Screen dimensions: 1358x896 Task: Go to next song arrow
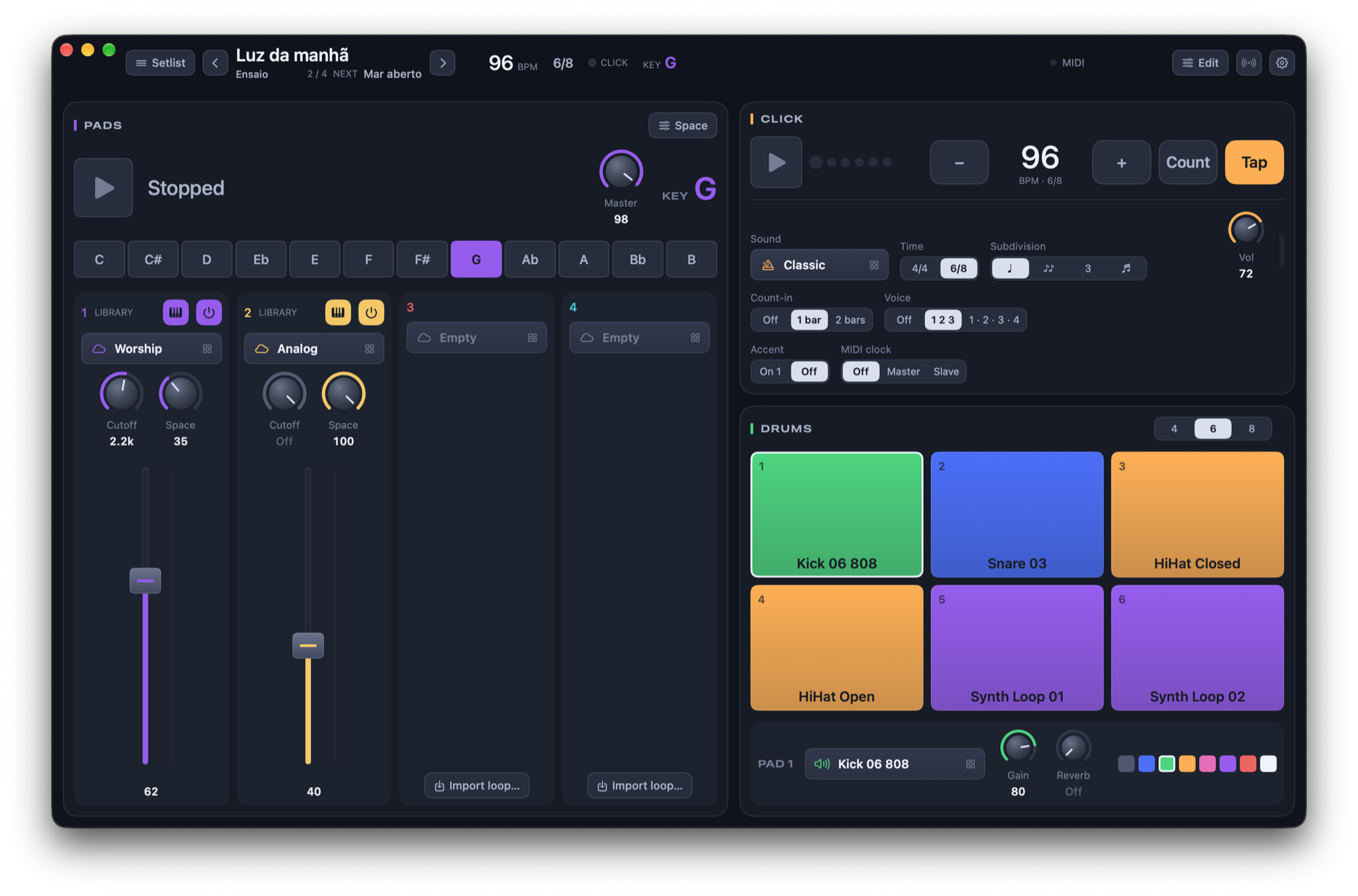click(443, 62)
